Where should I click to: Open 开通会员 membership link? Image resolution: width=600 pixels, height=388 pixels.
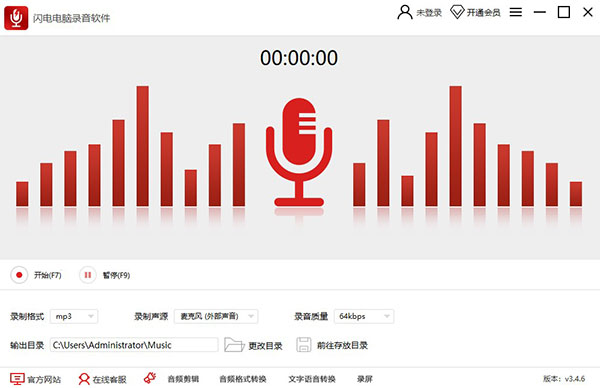(x=483, y=13)
